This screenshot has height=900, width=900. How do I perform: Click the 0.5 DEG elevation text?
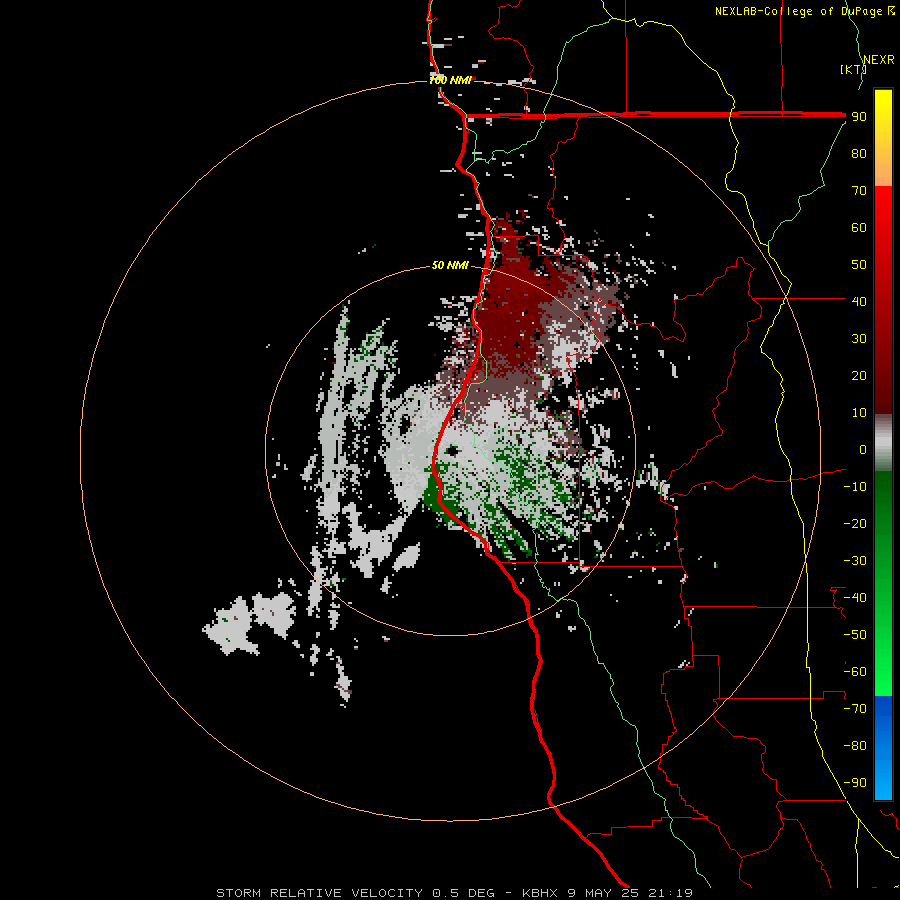click(x=463, y=893)
